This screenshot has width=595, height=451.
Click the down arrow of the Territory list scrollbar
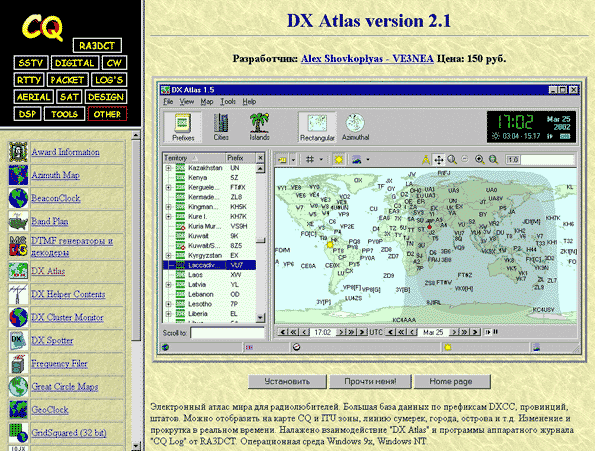pyautogui.click(x=260, y=317)
